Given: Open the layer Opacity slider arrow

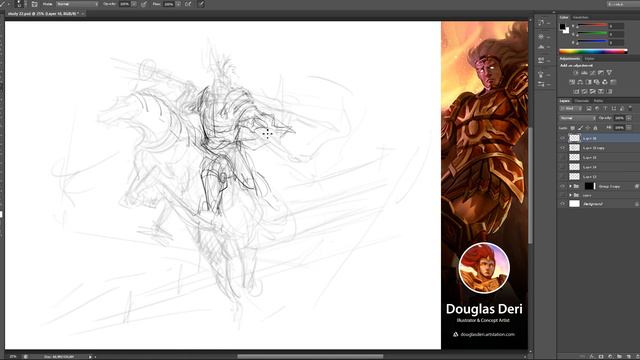Looking at the screenshot, I should coord(629,118).
